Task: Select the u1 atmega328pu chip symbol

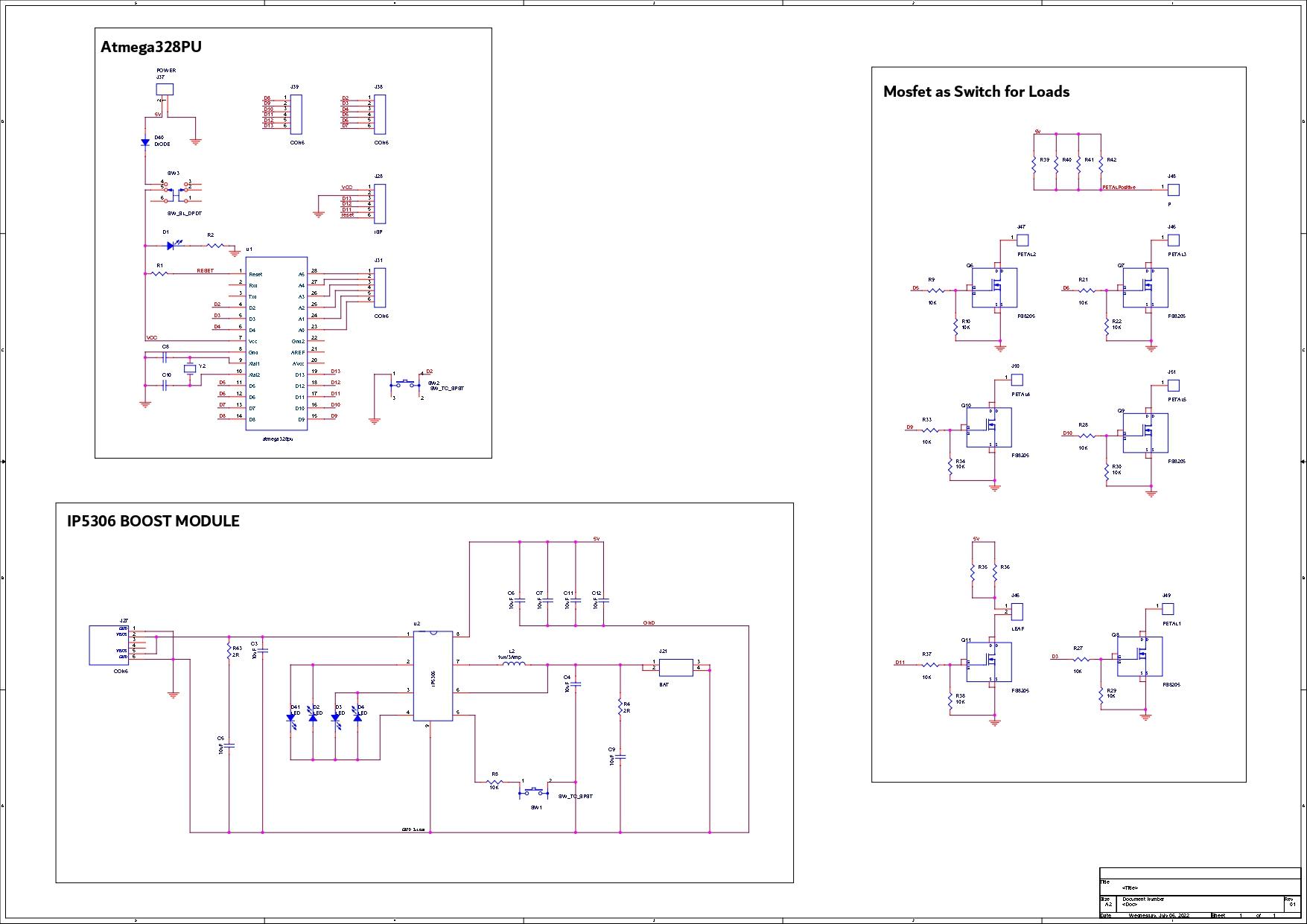Action: coord(276,344)
